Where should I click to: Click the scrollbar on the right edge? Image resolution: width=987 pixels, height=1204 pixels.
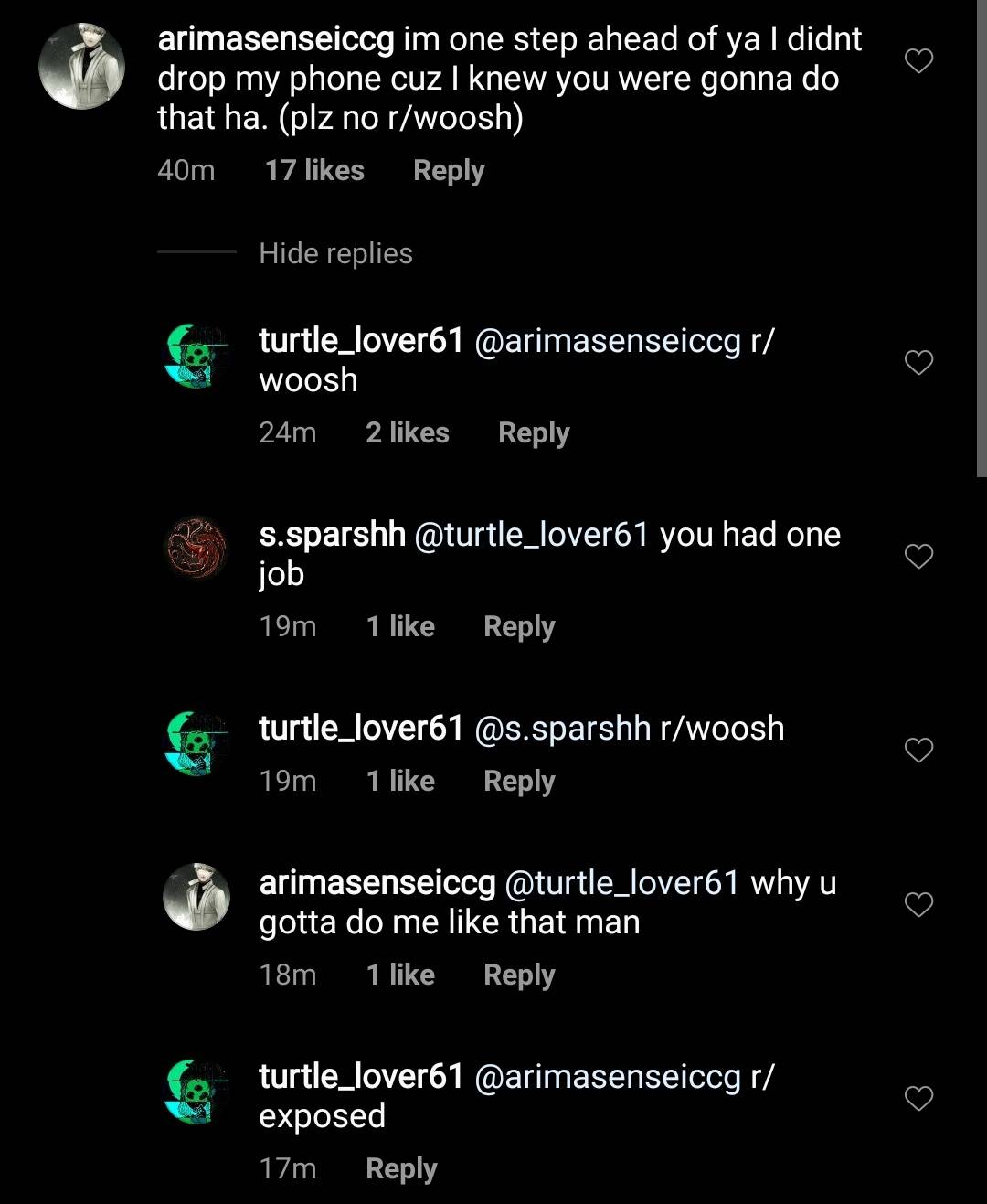[981, 238]
